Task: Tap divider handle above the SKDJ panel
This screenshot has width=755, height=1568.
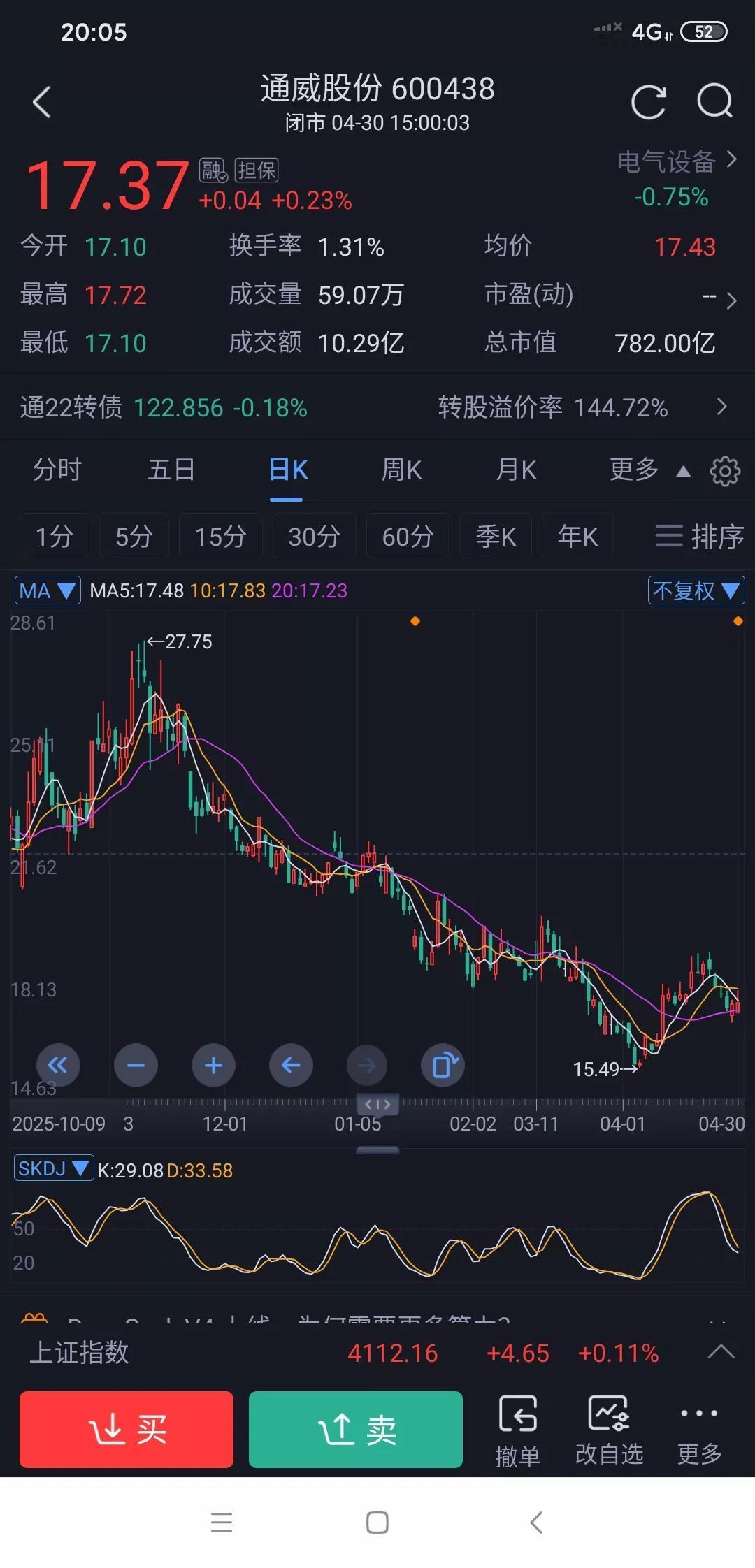Action: click(x=377, y=1150)
